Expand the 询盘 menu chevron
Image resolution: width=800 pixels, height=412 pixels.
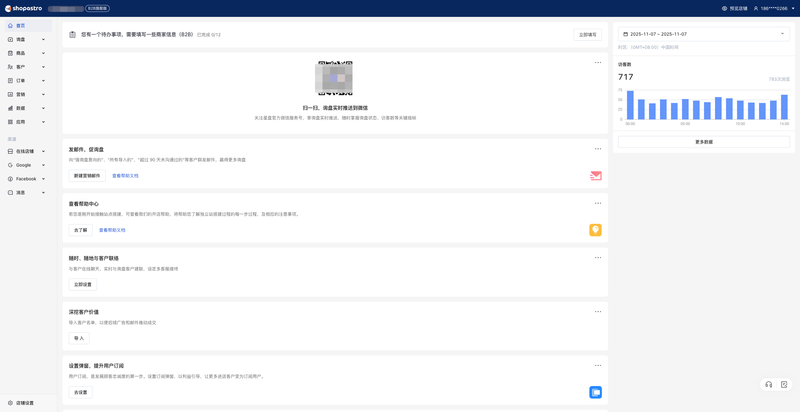(x=43, y=39)
